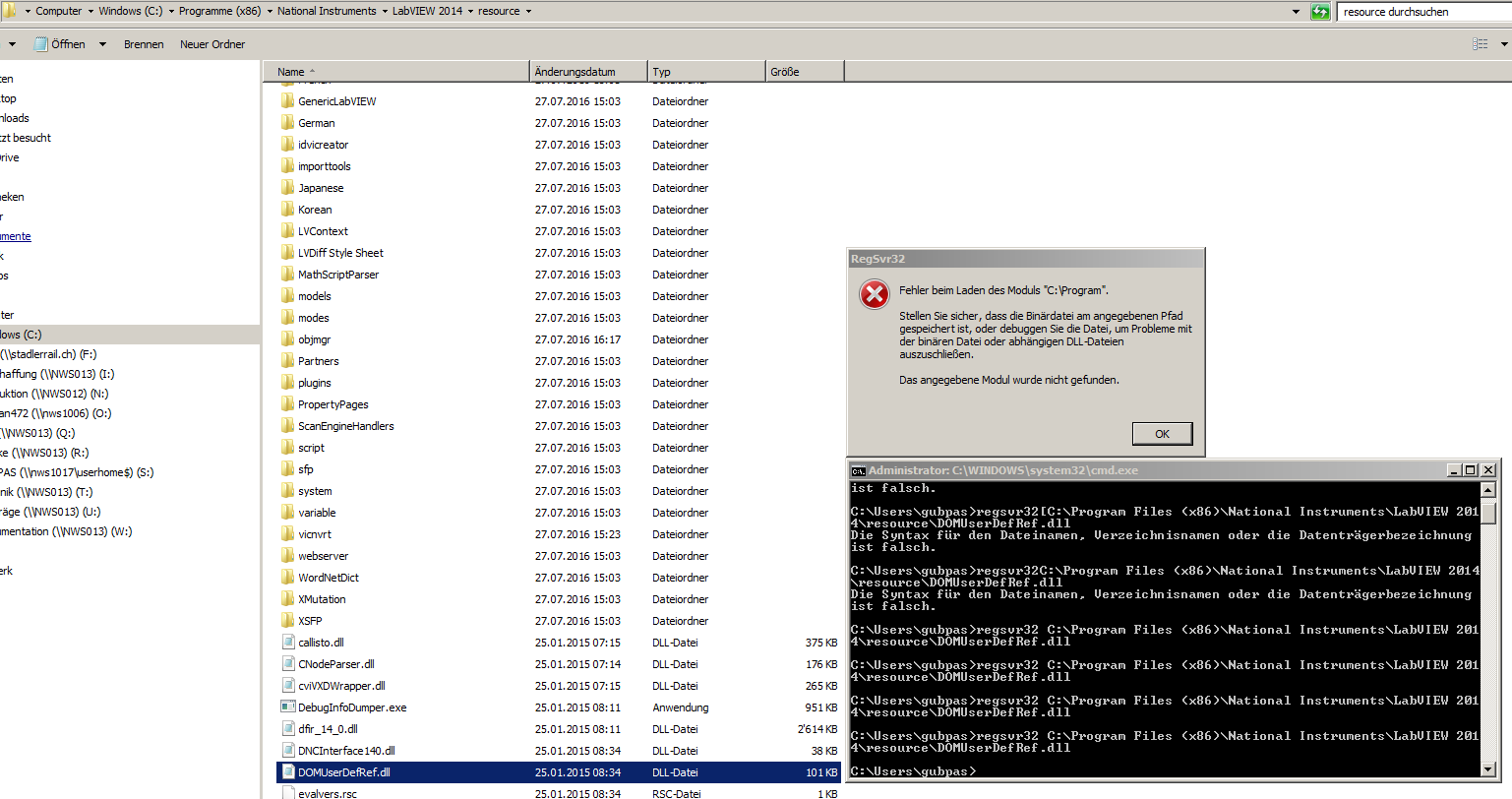The width and height of the screenshot is (1512, 799).
Task: Click the Programme (x86) breadcrumb segment
Action: tap(219, 12)
